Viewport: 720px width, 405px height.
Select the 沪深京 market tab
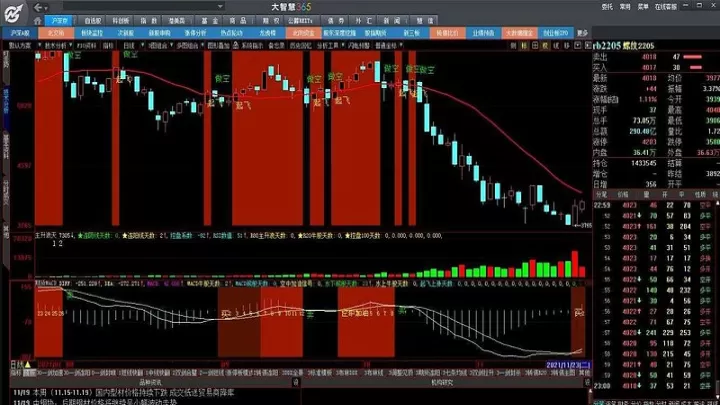59,21
